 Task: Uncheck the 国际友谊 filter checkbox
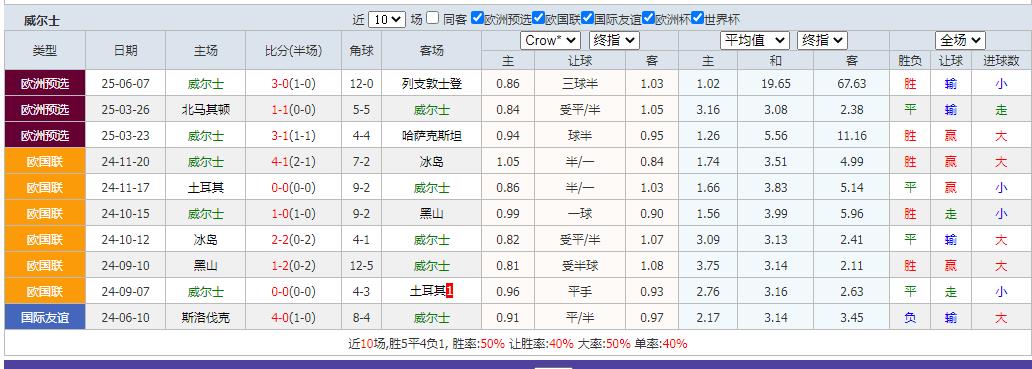point(588,18)
